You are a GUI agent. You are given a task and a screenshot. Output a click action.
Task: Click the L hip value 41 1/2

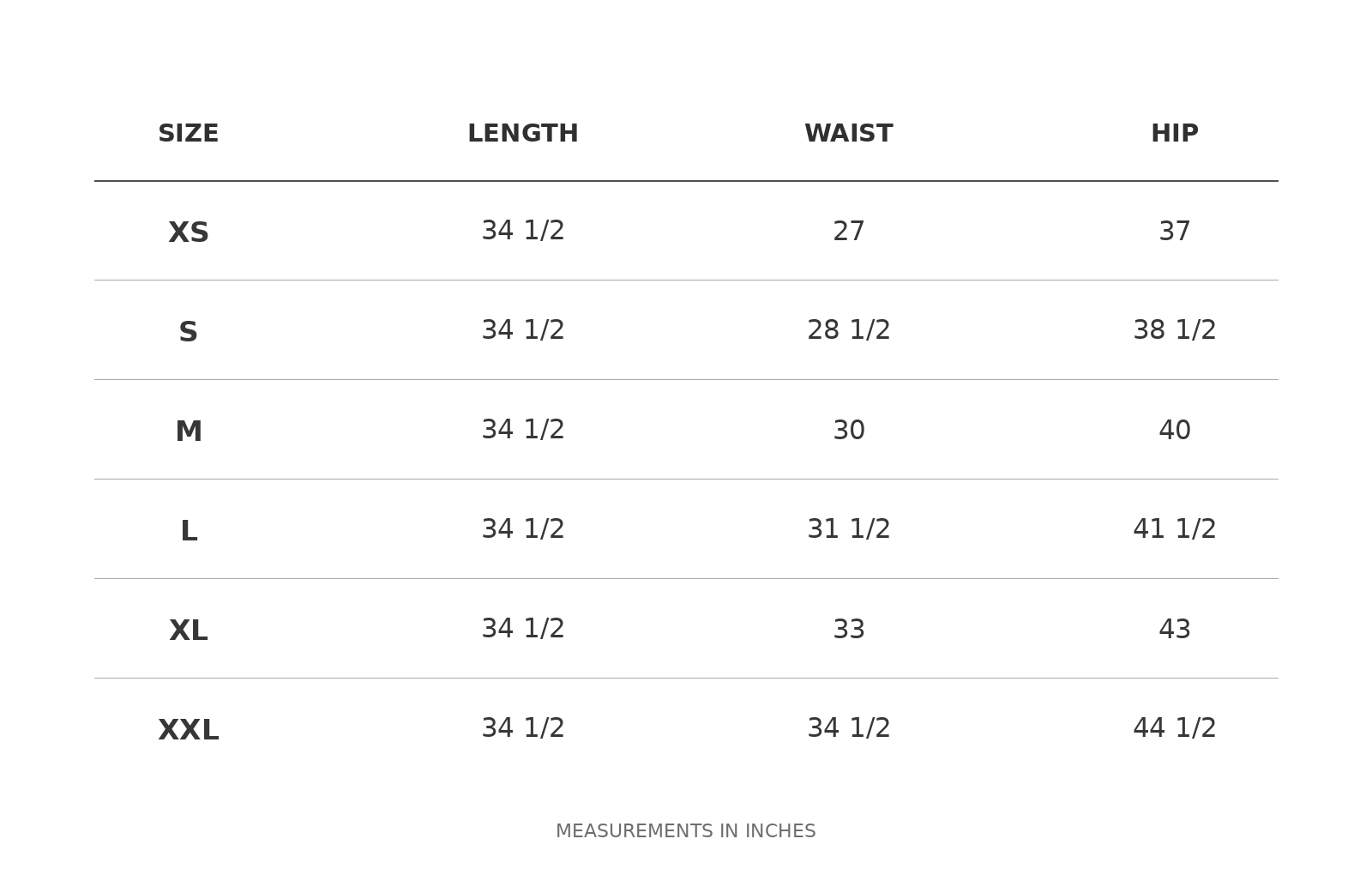click(1175, 529)
